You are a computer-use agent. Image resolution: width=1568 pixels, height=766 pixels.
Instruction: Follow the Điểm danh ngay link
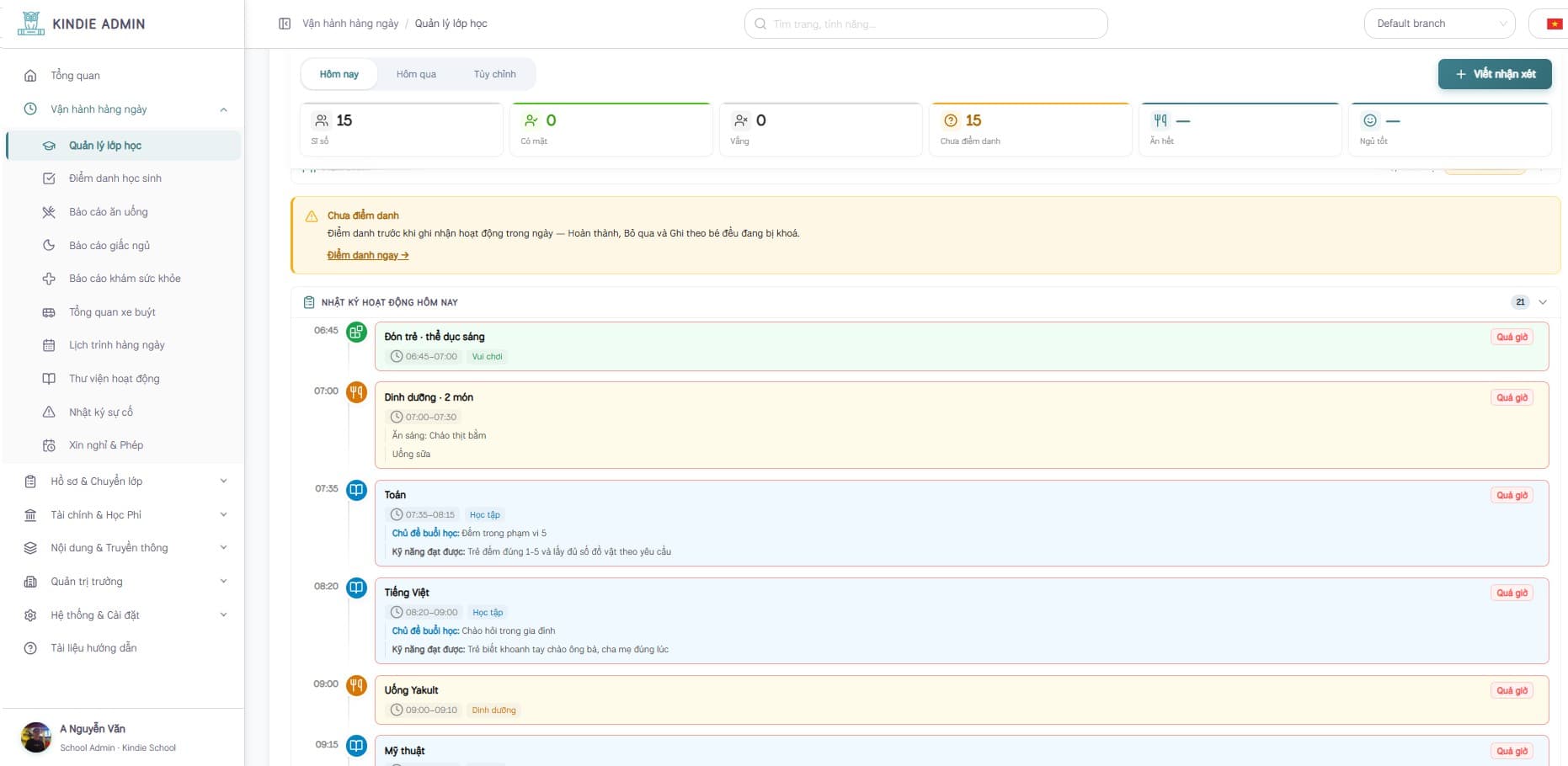[368, 255]
